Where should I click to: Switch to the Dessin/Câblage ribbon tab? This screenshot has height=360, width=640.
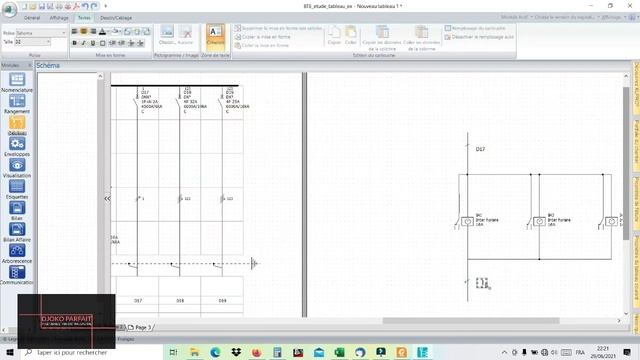click(116, 18)
